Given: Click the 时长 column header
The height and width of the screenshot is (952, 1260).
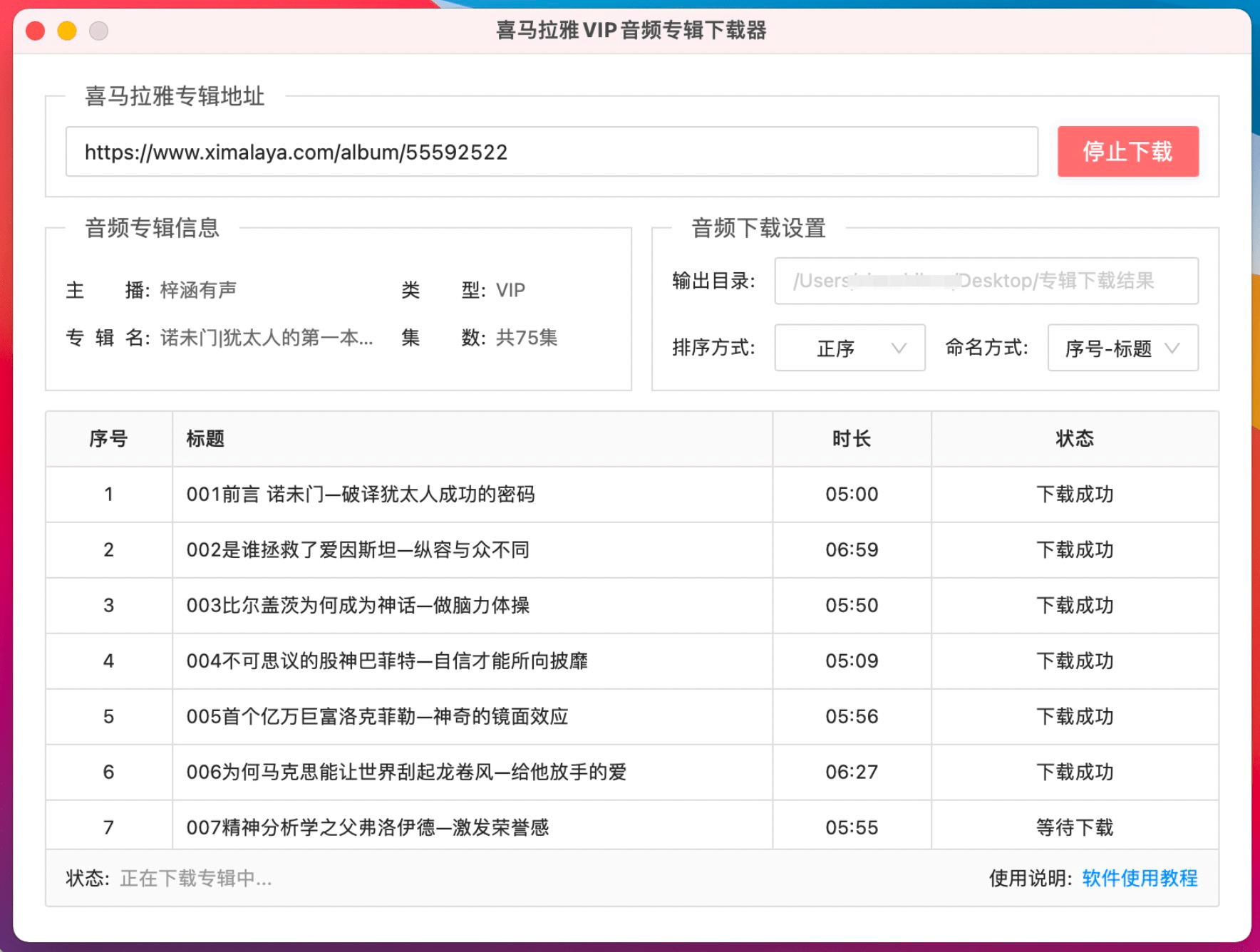Looking at the screenshot, I should point(852,438).
